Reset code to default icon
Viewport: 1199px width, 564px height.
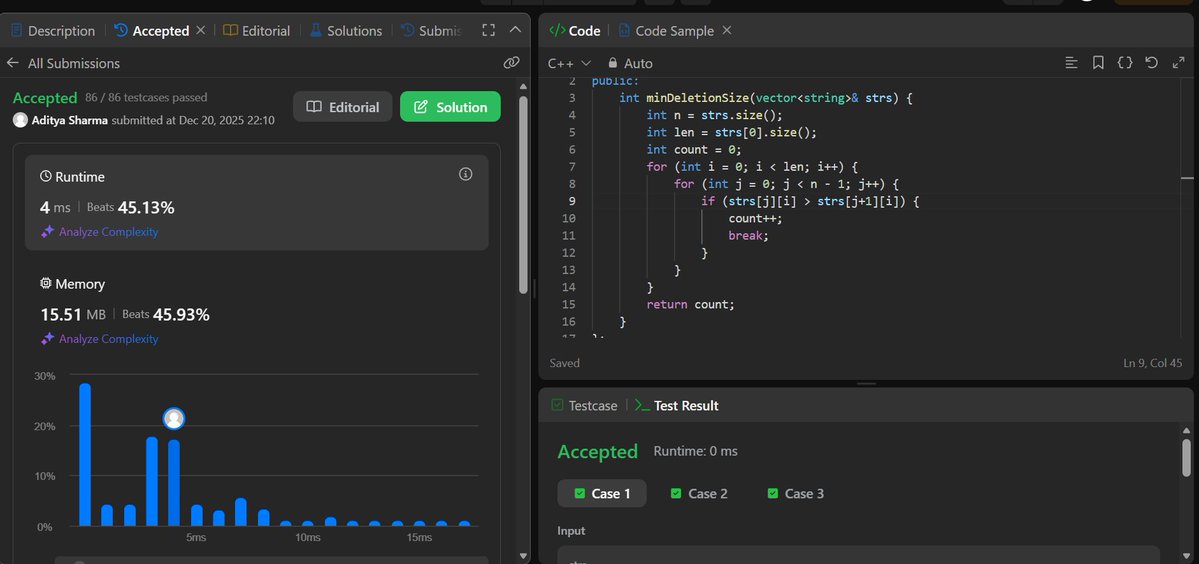pyautogui.click(x=1152, y=63)
